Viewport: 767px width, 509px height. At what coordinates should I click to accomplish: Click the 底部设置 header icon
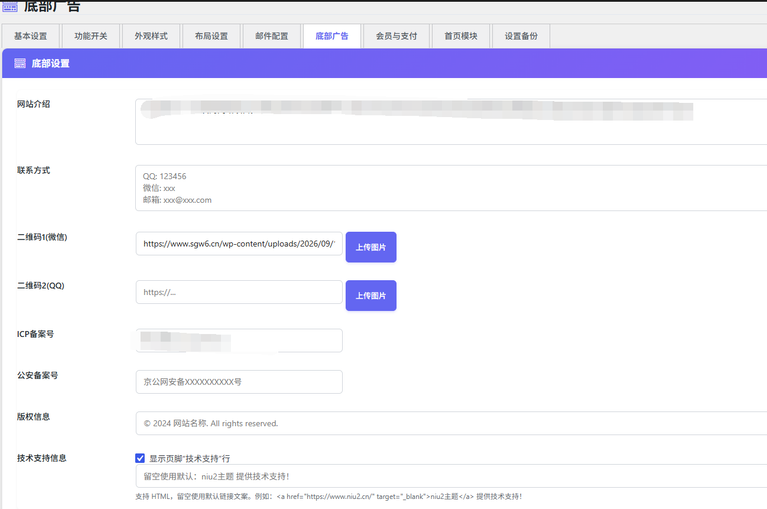click(x=20, y=63)
